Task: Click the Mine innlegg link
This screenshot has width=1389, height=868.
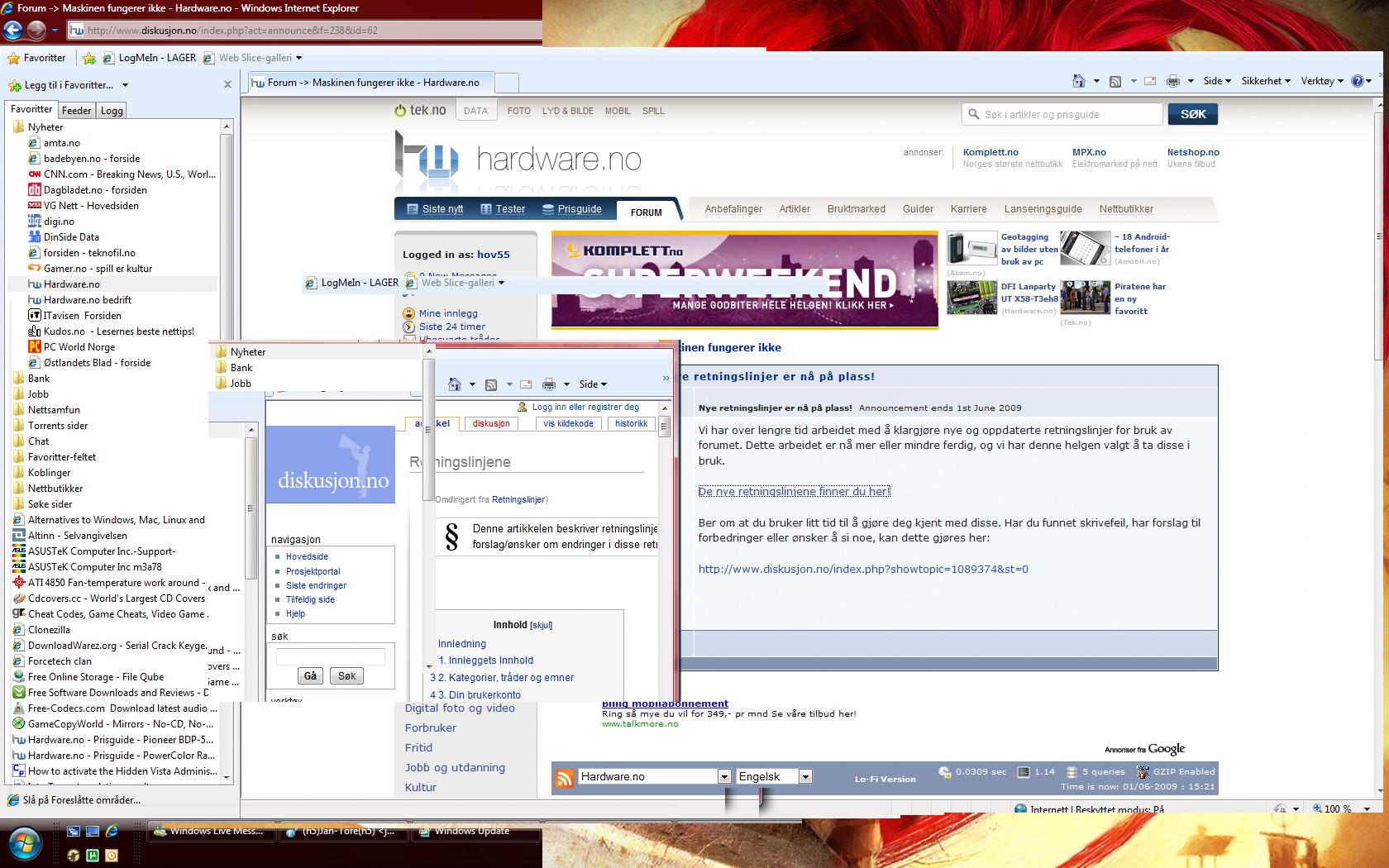Action: [448, 313]
